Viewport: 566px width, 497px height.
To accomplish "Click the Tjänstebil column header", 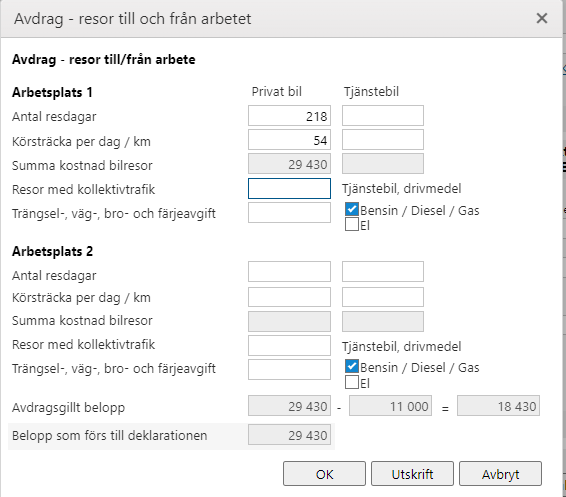I will tap(371, 92).
